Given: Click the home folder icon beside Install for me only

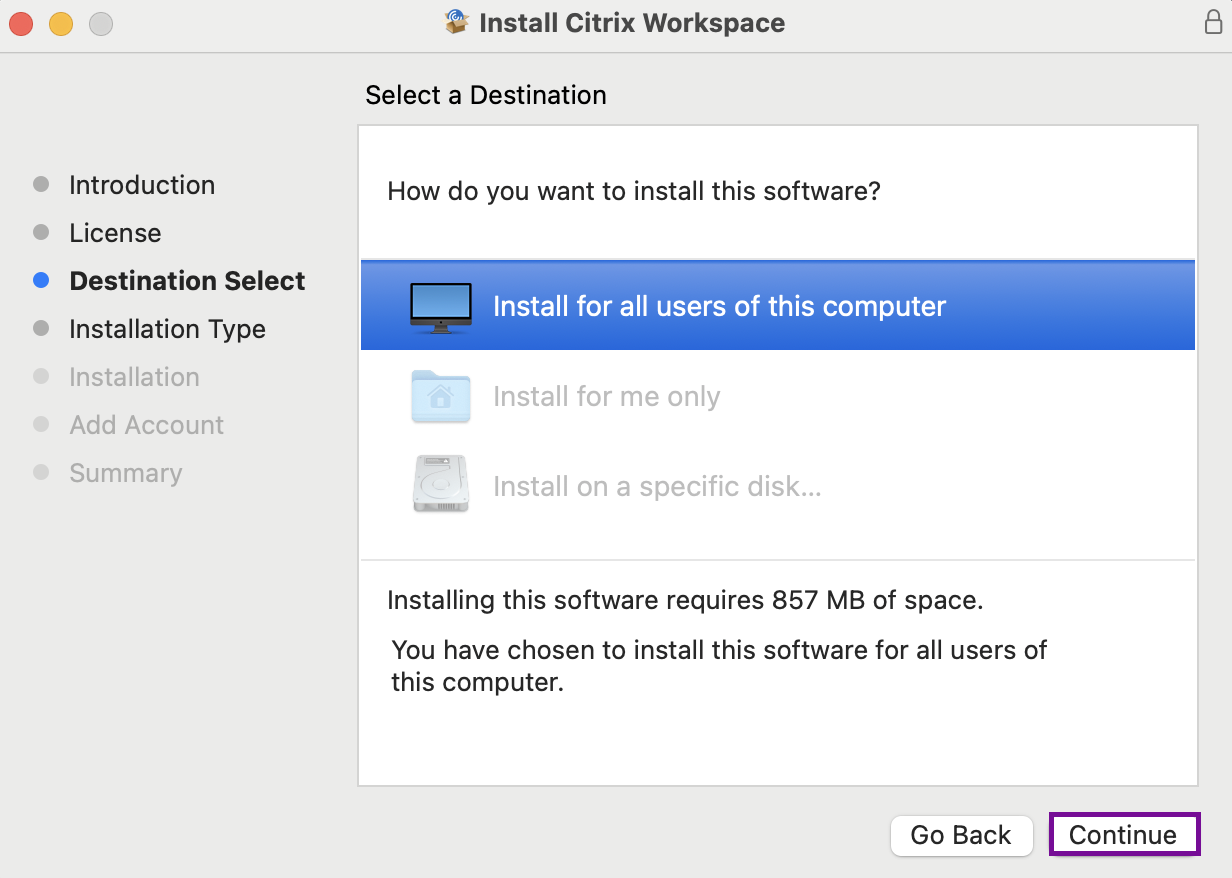Looking at the screenshot, I should tap(441, 397).
